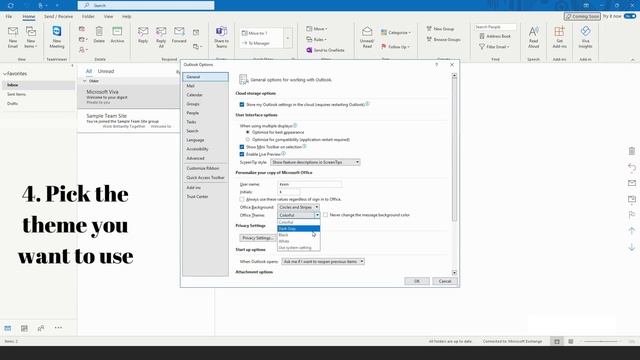The image size is (640, 360).
Task: Open the Filter Email dropdown
Action: 494,47
